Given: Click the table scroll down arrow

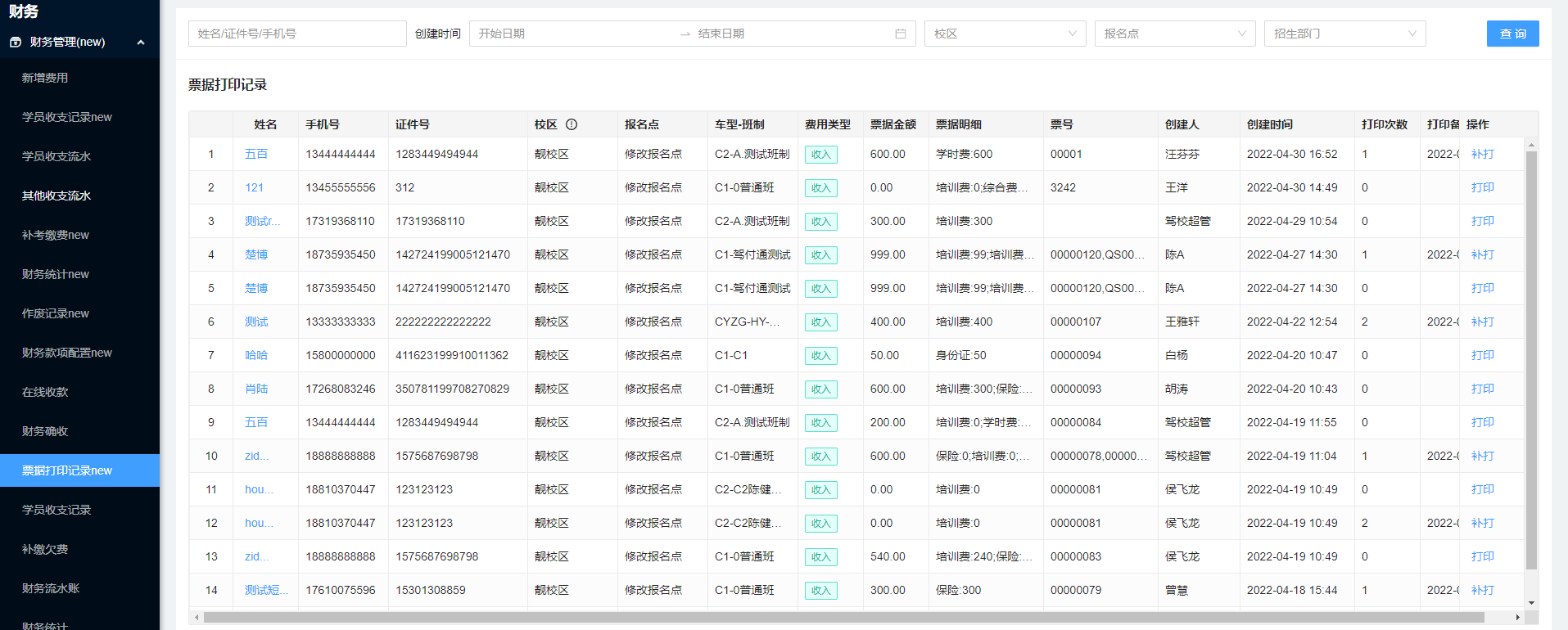Looking at the screenshot, I should tap(1531, 603).
